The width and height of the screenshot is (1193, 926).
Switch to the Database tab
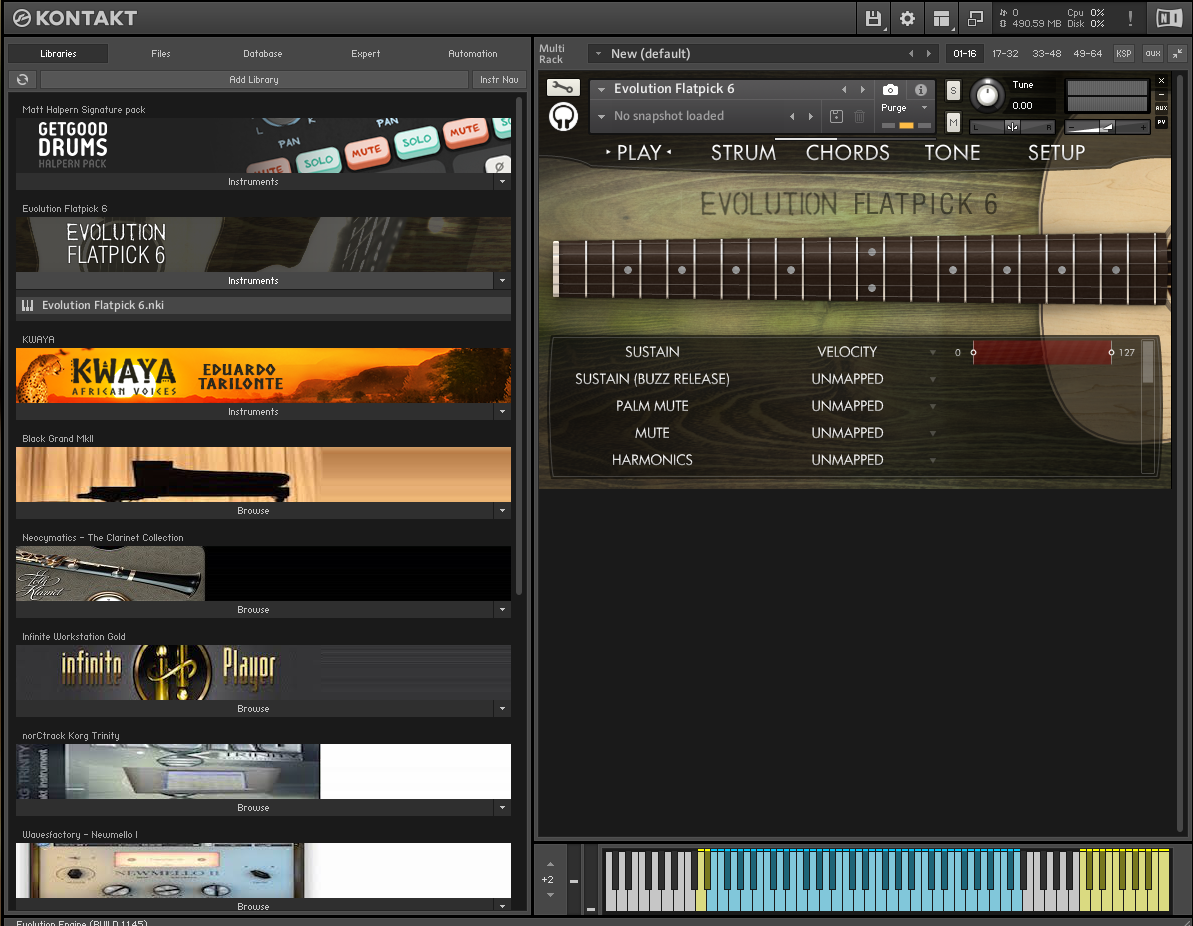(x=262, y=54)
